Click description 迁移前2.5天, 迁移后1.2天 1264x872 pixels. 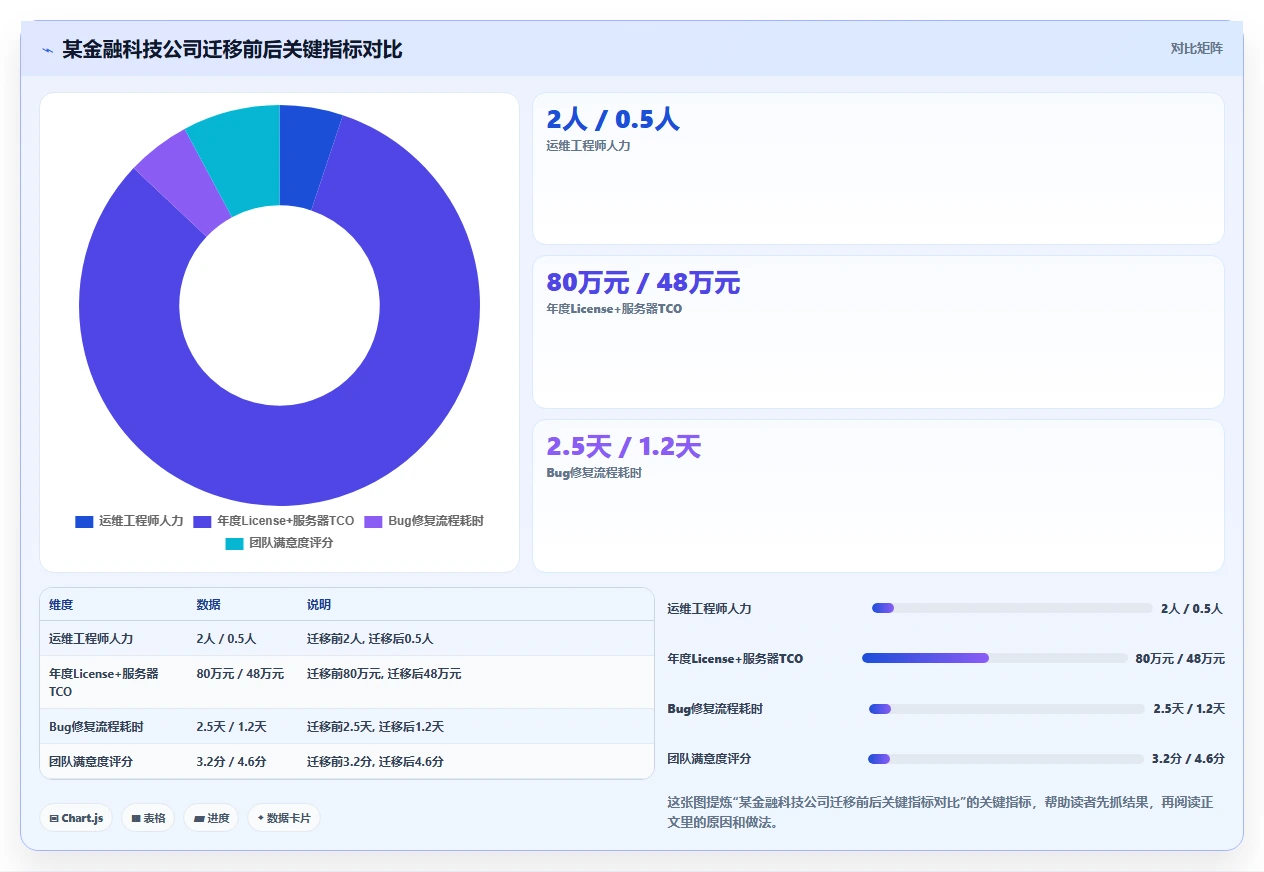[375, 727]
